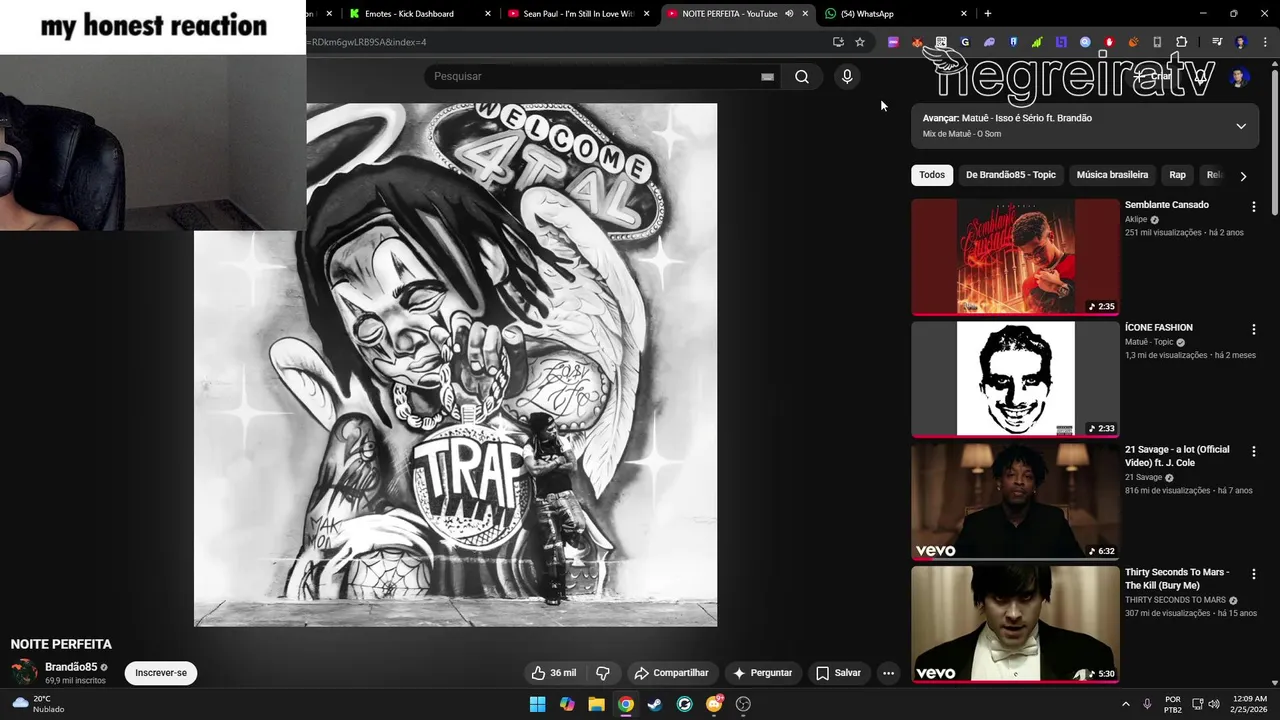The height and width of the screenshot is (720, 1280).
Task: Open the Windows Start menu
Action: coord(537,704)
